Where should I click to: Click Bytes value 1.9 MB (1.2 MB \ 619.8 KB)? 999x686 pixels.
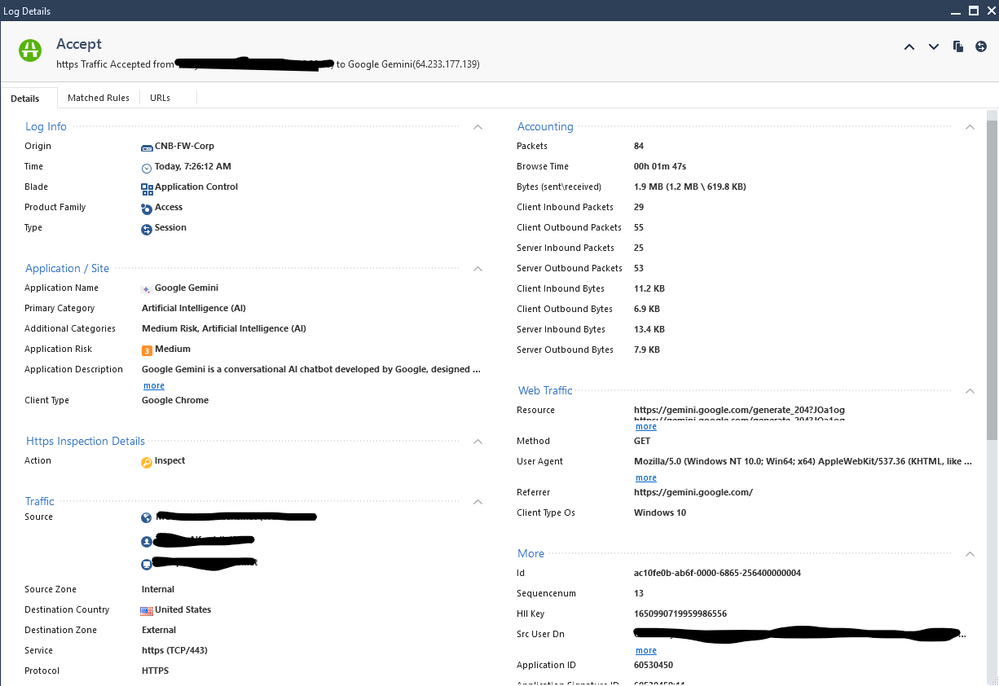pos(690,187)
